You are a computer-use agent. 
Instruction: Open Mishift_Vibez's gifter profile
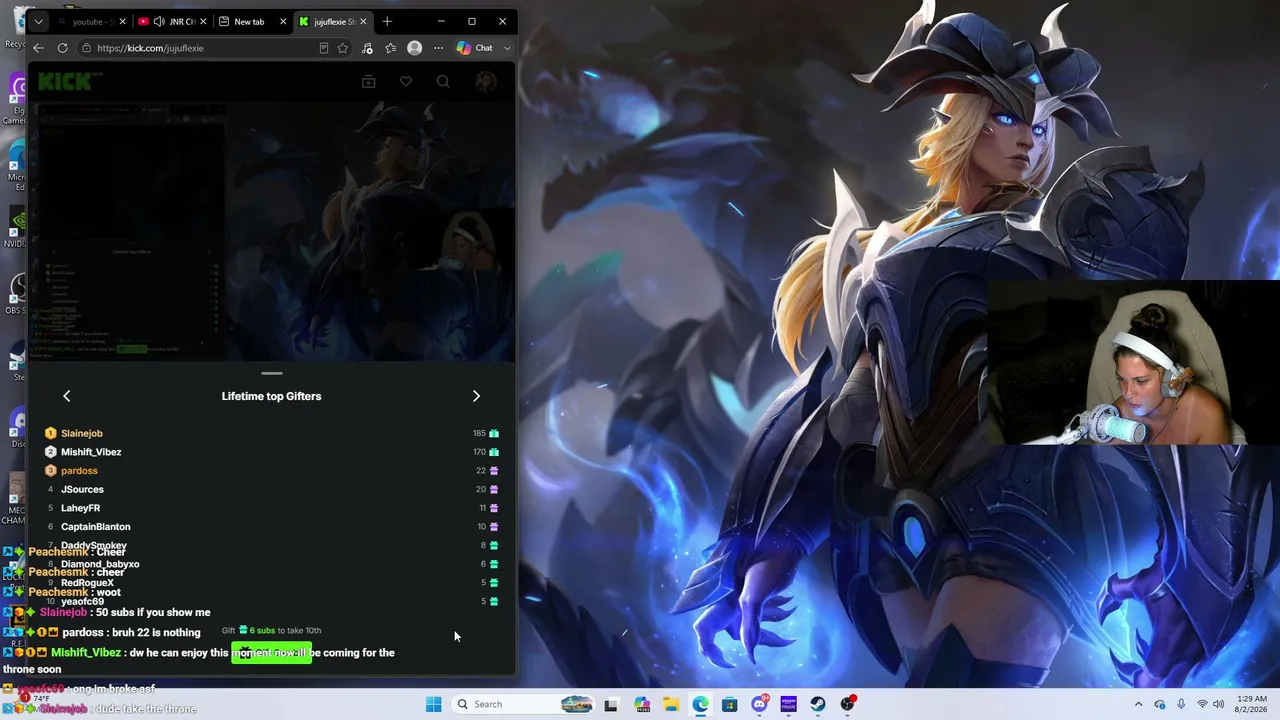click(91, 452)
